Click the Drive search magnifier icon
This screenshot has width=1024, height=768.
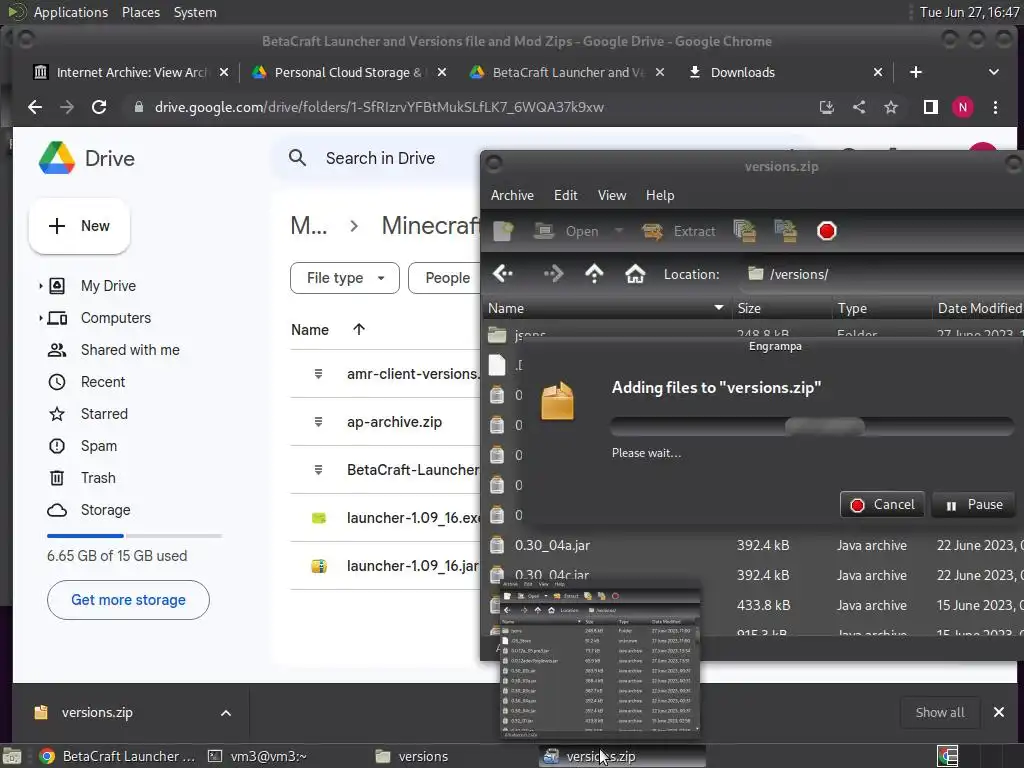(x=297, y=158)
